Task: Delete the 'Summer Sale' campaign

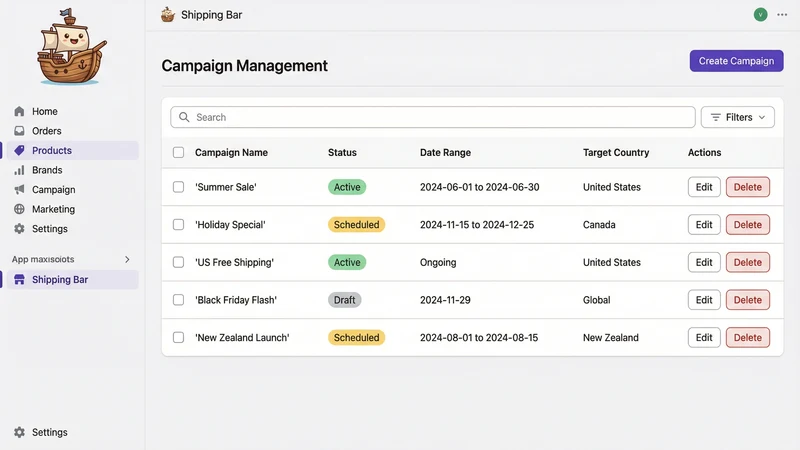Action: pyautogui.click(x=747, y=187)
